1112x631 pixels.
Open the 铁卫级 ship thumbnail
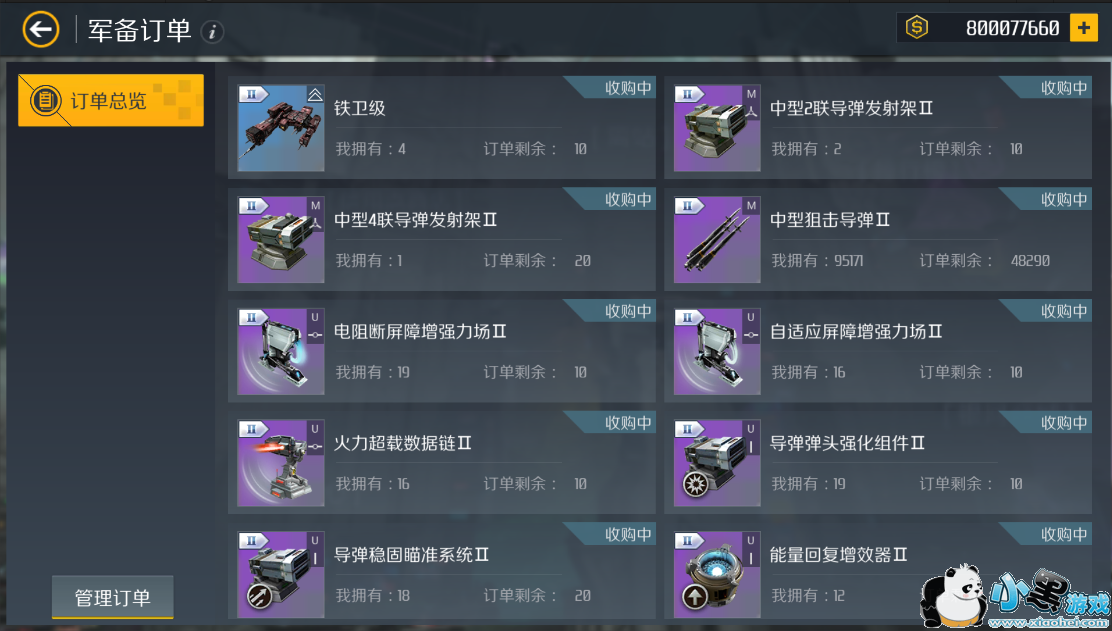click(281, 128)
